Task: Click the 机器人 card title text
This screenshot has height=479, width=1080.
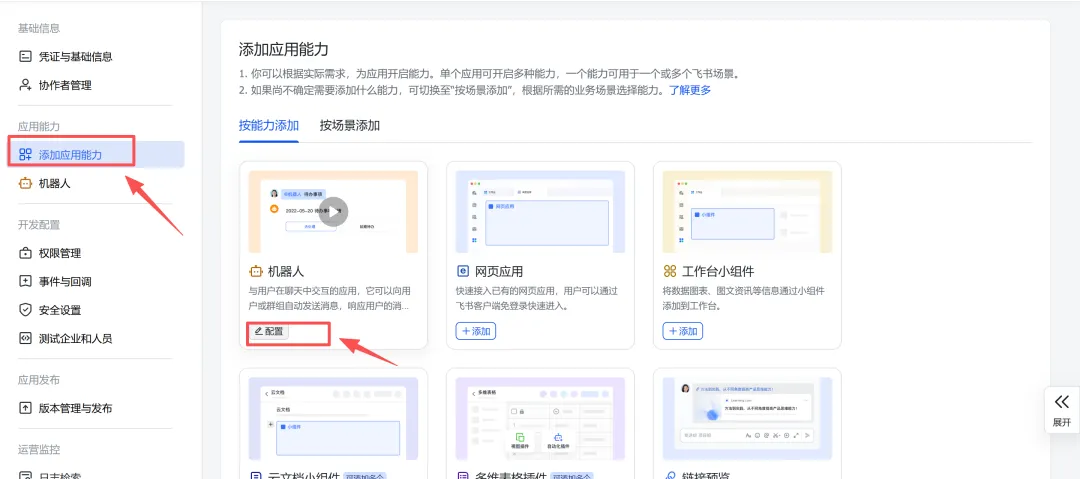Action: pos(285,272)
